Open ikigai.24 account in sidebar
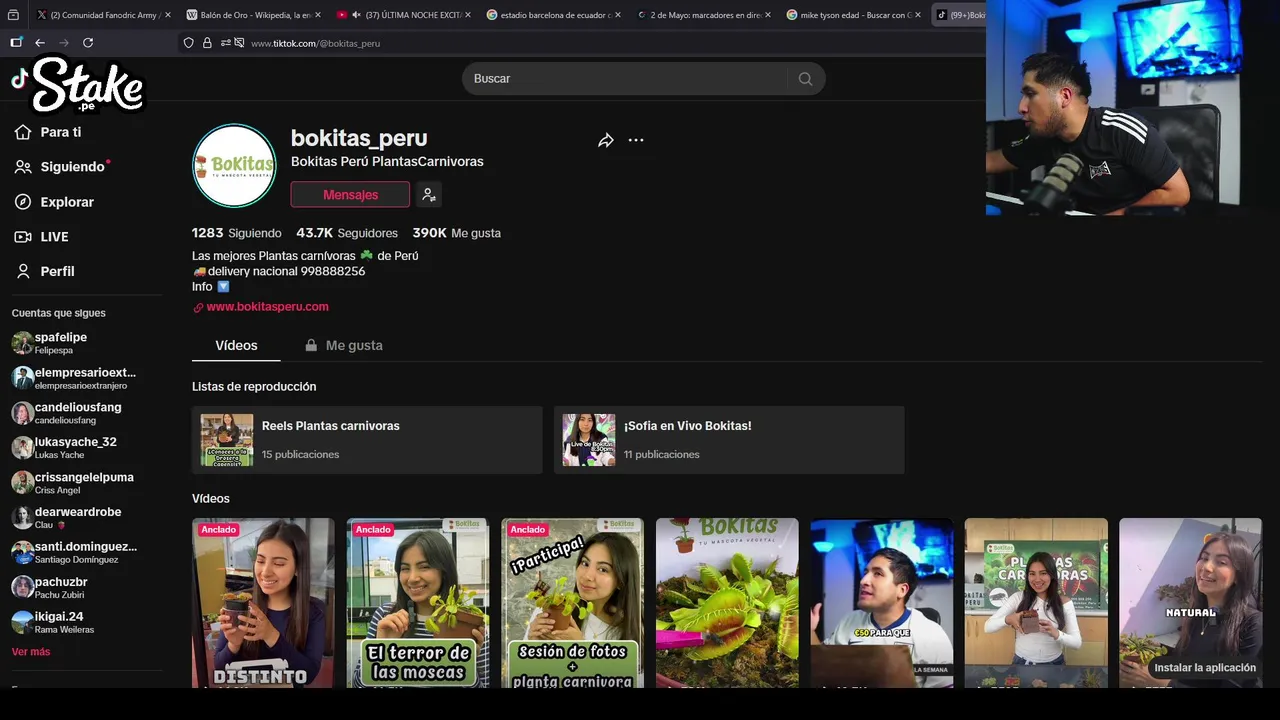Viewport: 1280px width, 720px height. click(x=85, y=622)
